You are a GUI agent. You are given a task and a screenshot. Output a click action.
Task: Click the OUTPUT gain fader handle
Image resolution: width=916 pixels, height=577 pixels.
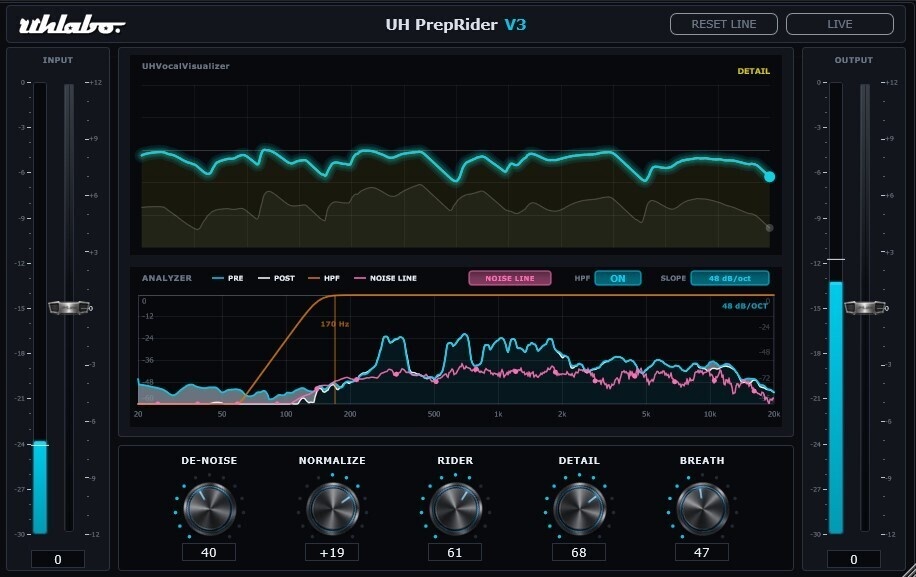click(x=865, y=307)
